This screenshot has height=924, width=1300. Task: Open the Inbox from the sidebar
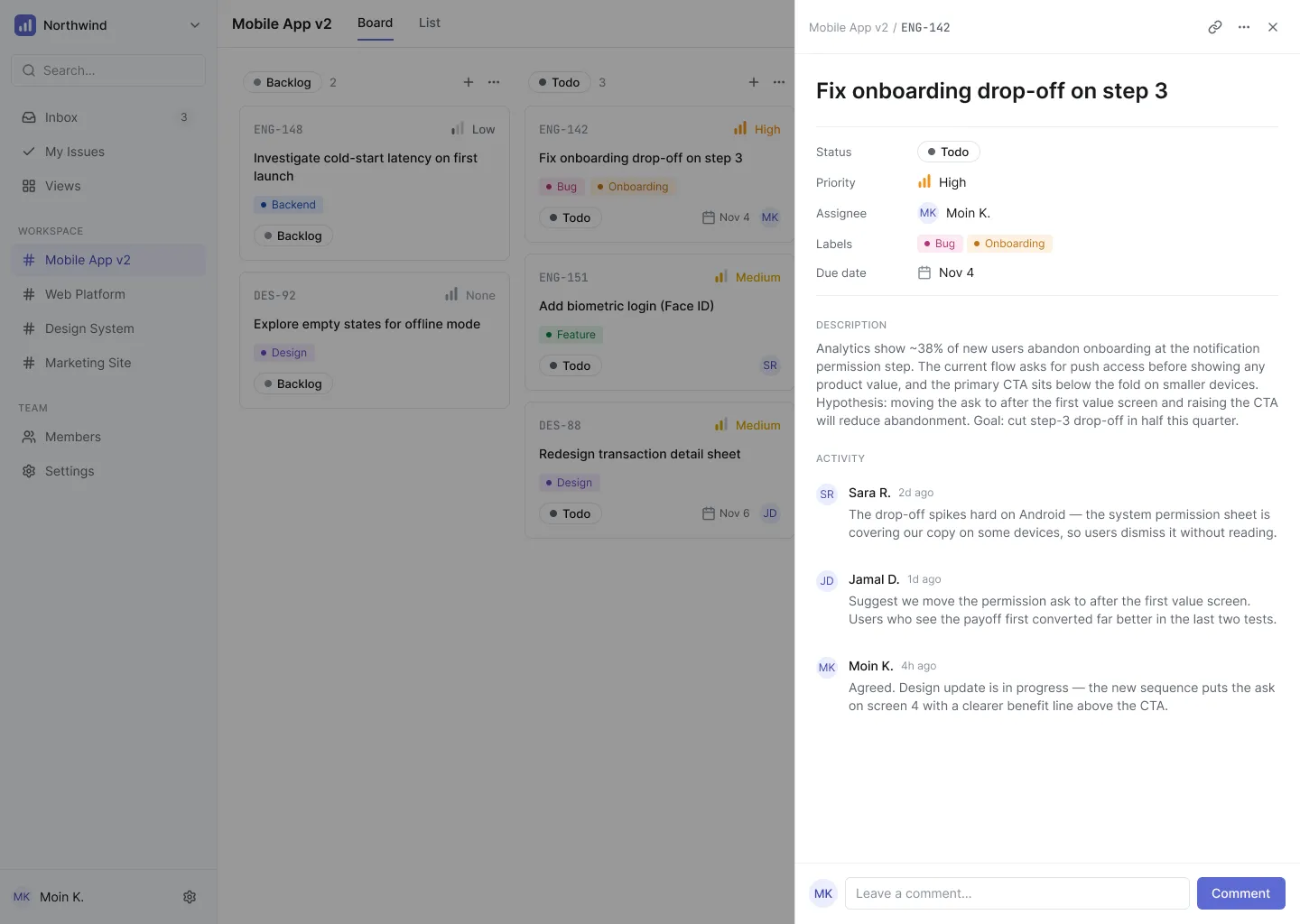(108, 117)
